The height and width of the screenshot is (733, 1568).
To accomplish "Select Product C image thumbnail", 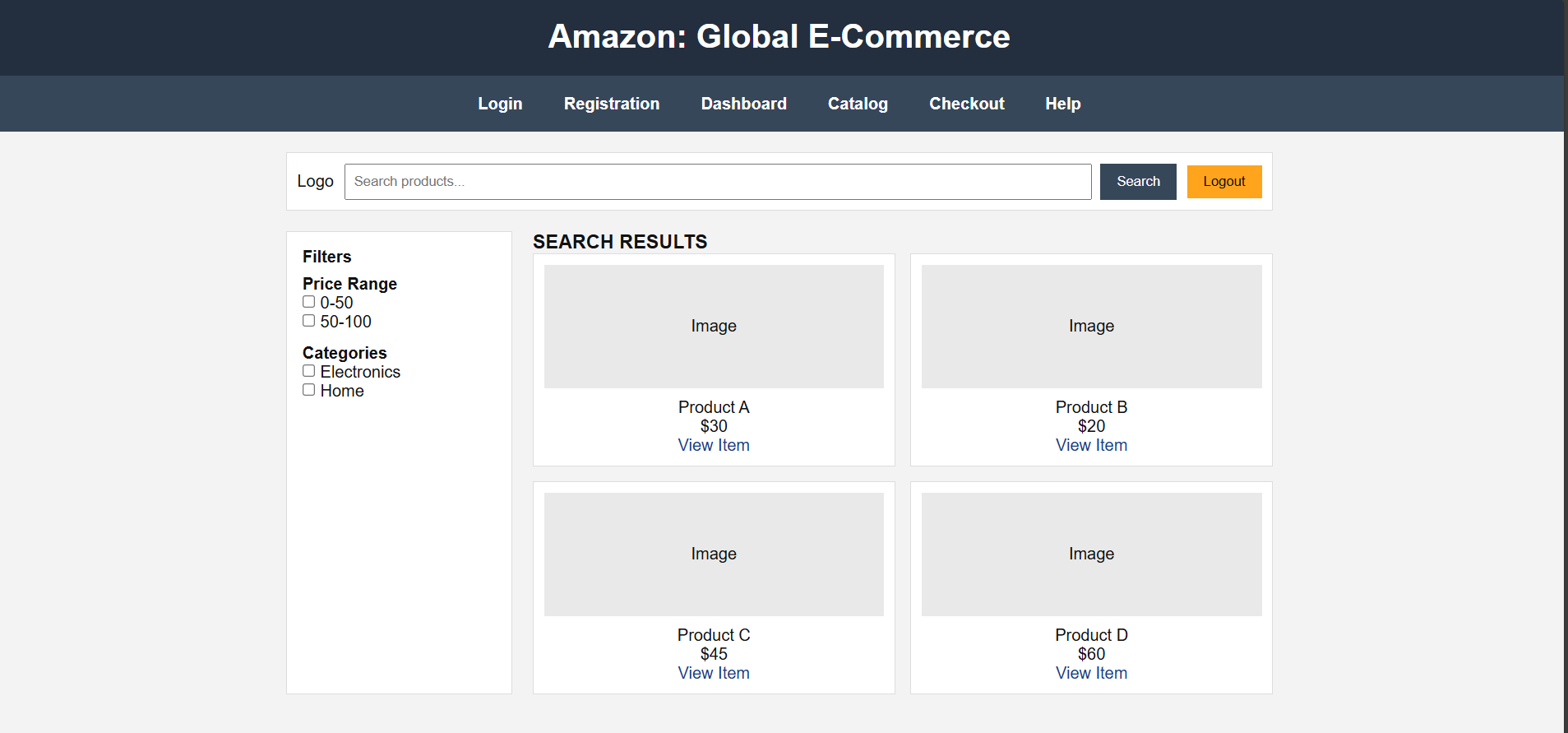I will pyautogui.click(x=714, y=554).
